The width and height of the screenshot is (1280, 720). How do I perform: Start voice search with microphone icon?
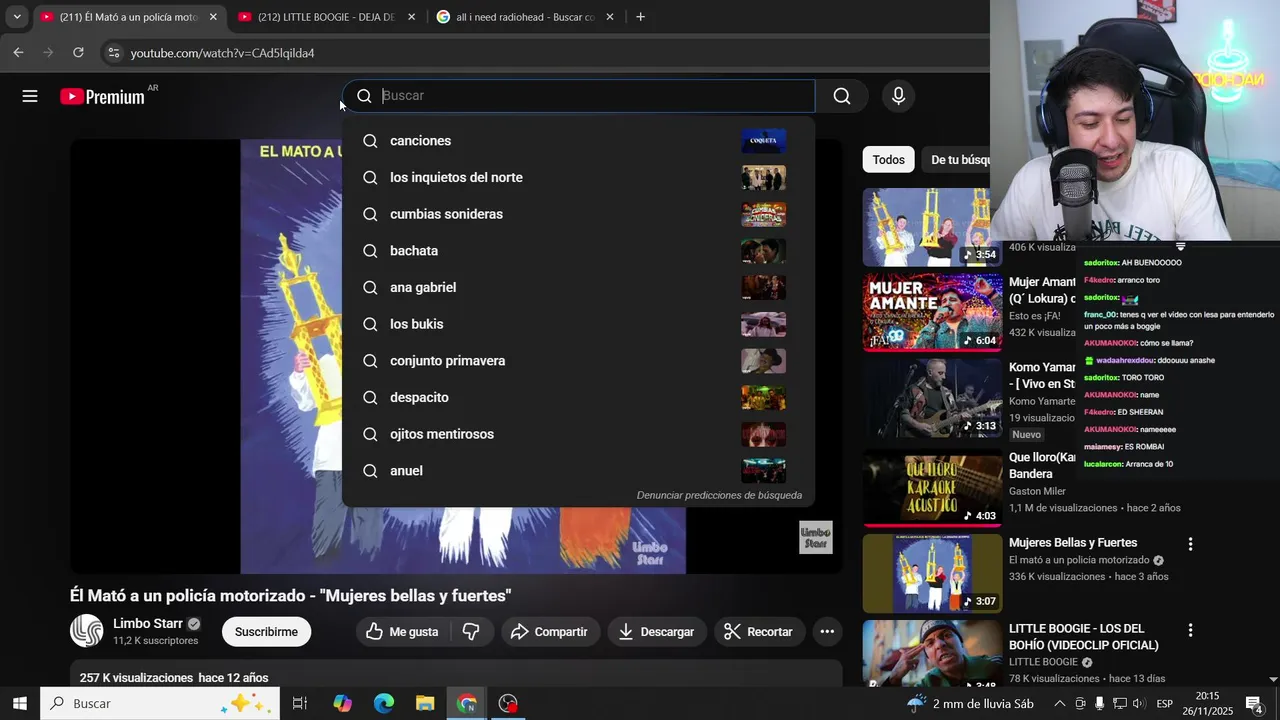(898, 96)
